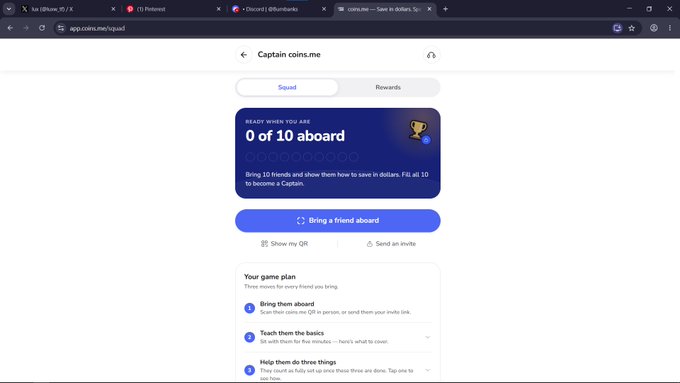The width and height of the screenshot is (680, 383).
Task: Click step 2 number badge
Action: [249, 337]
